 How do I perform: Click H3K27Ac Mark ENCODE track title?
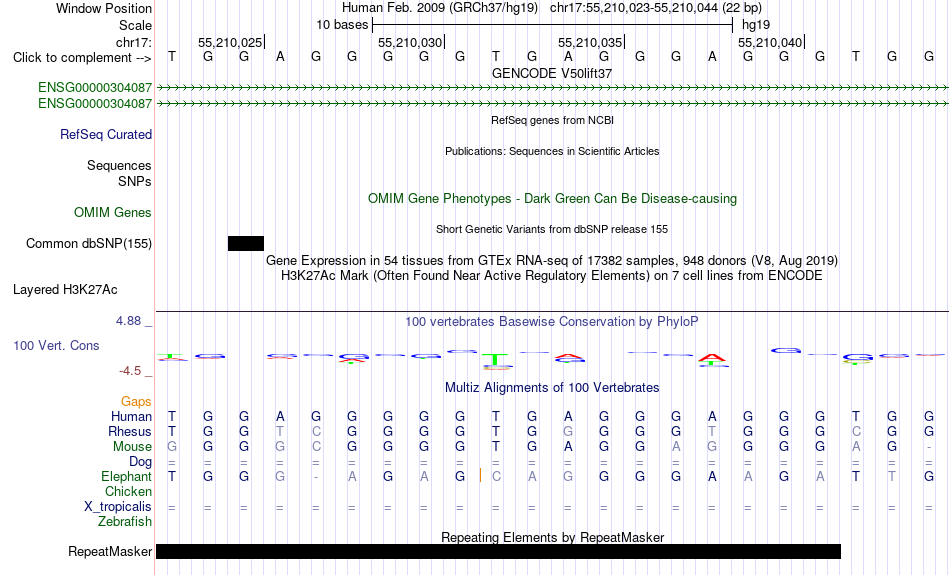tap(552, 276)
